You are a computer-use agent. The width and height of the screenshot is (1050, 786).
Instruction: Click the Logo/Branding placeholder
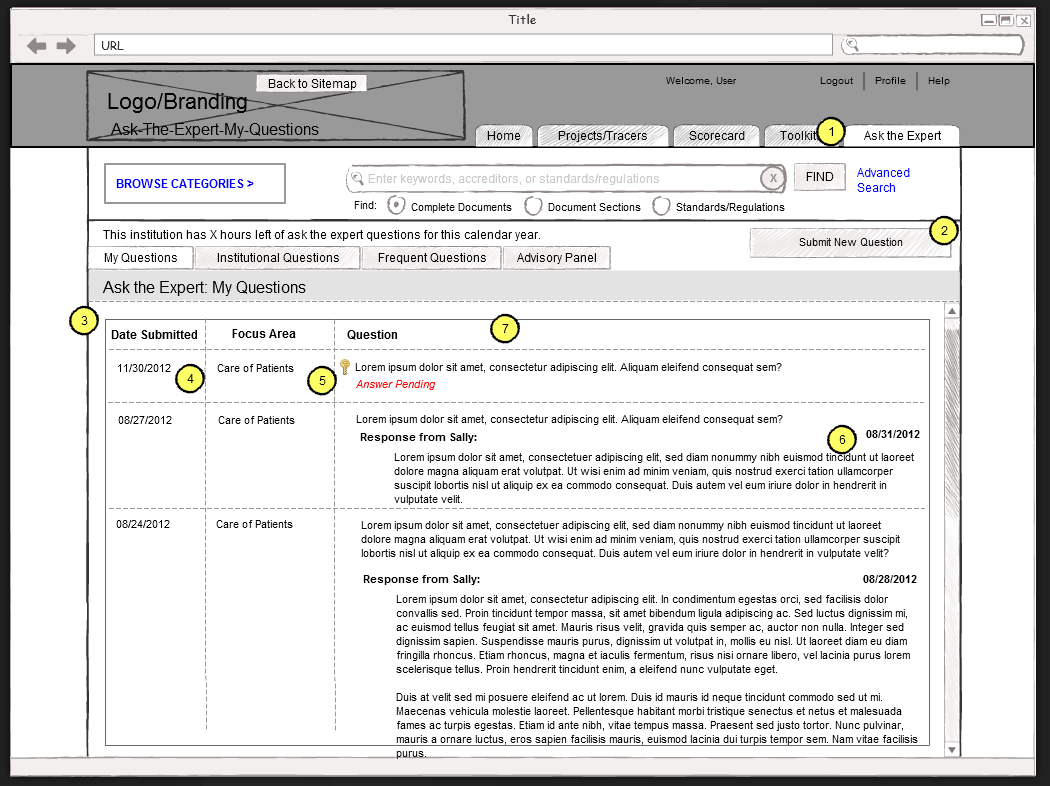click(x=276, y=106)
